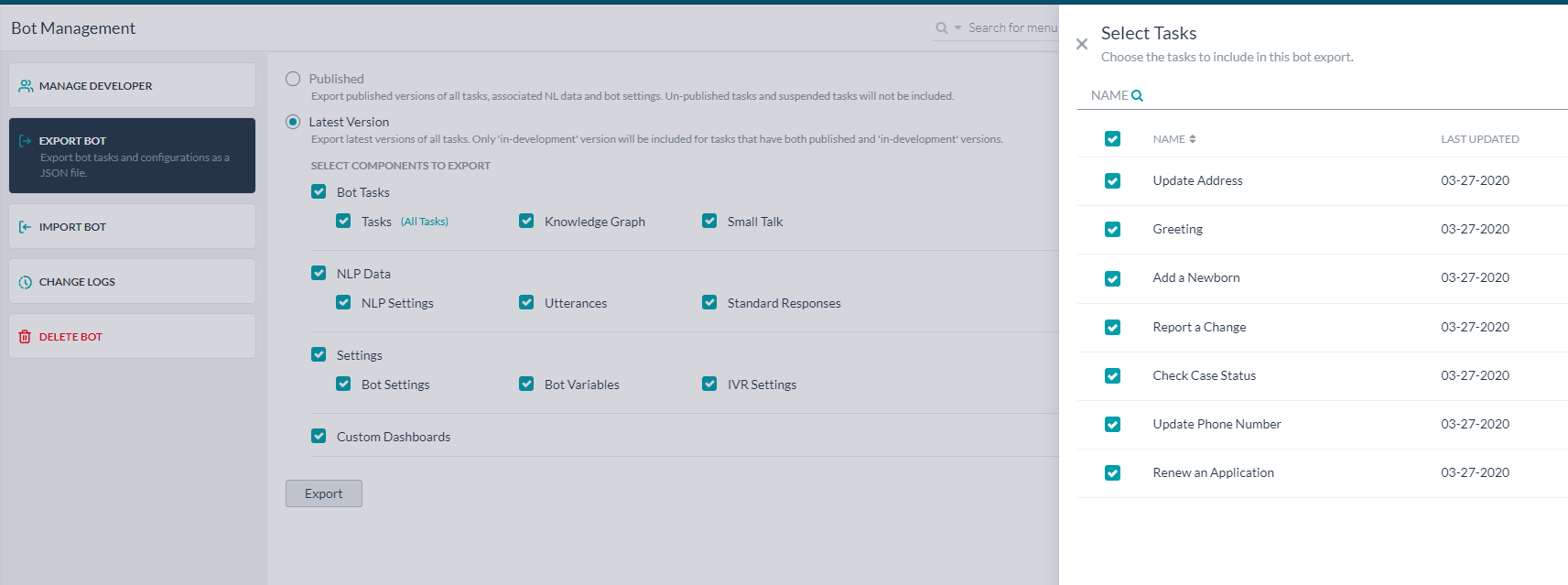
Task: Uncheck the Renew an Application checkbox
Action: click(x=1112, y=473)
